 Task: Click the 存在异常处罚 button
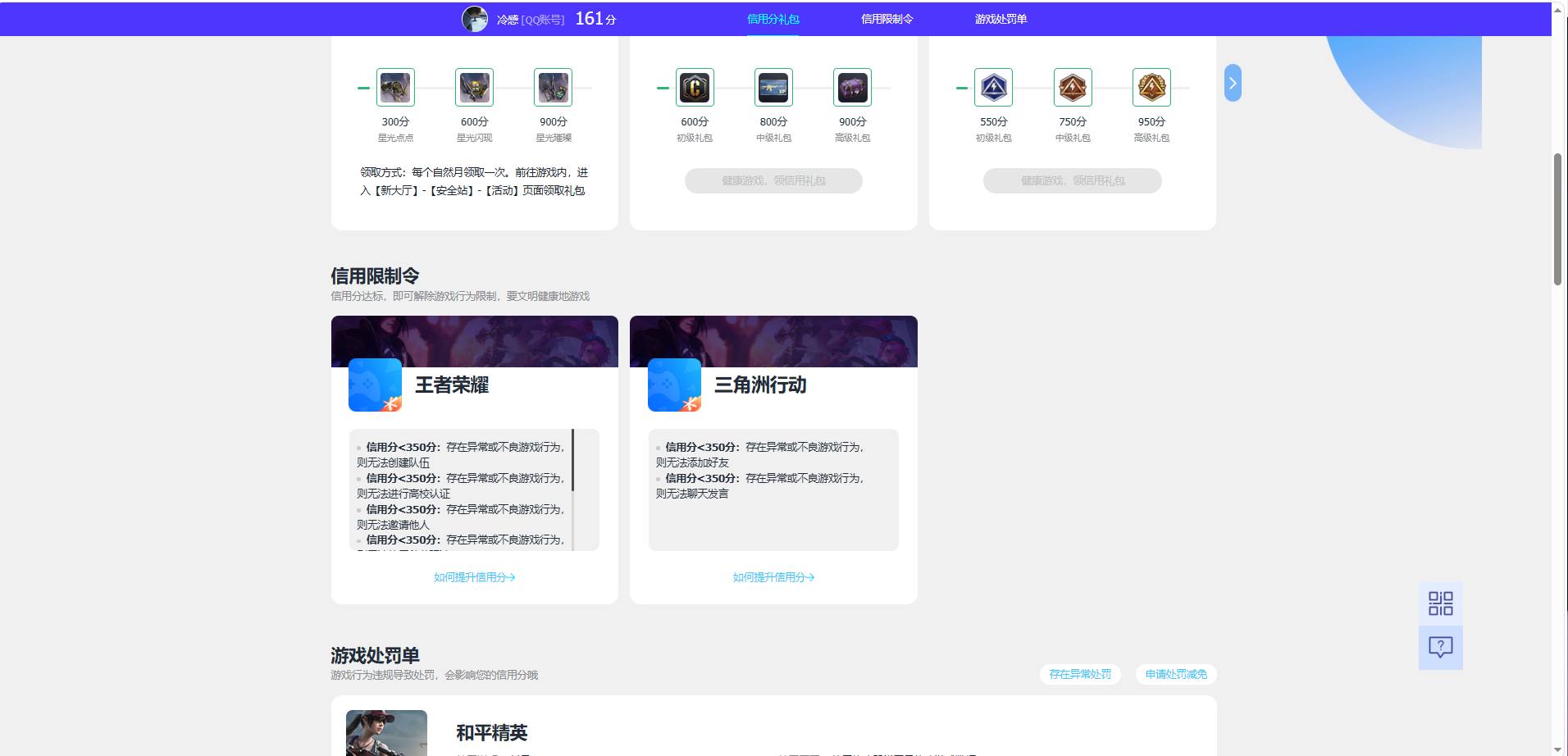1080,674
